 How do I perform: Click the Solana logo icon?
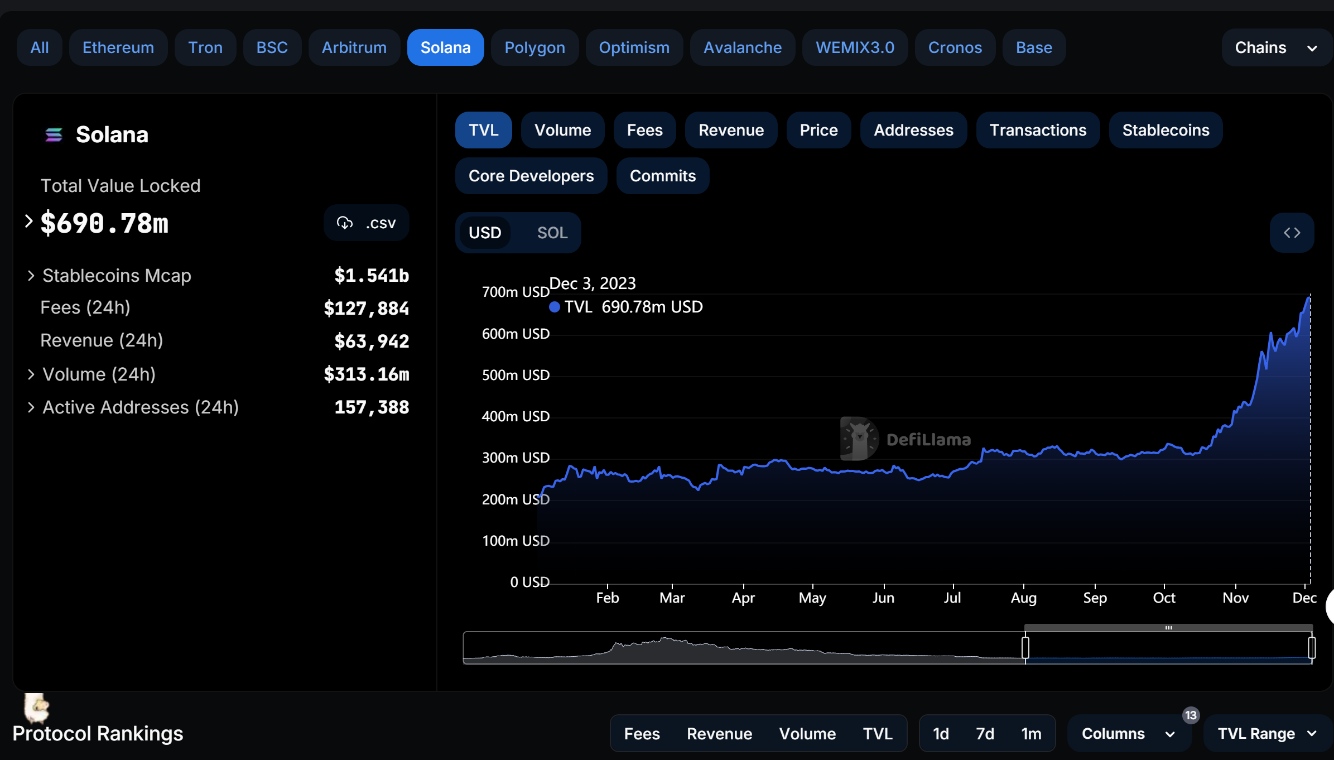click(x=54, y=135)
